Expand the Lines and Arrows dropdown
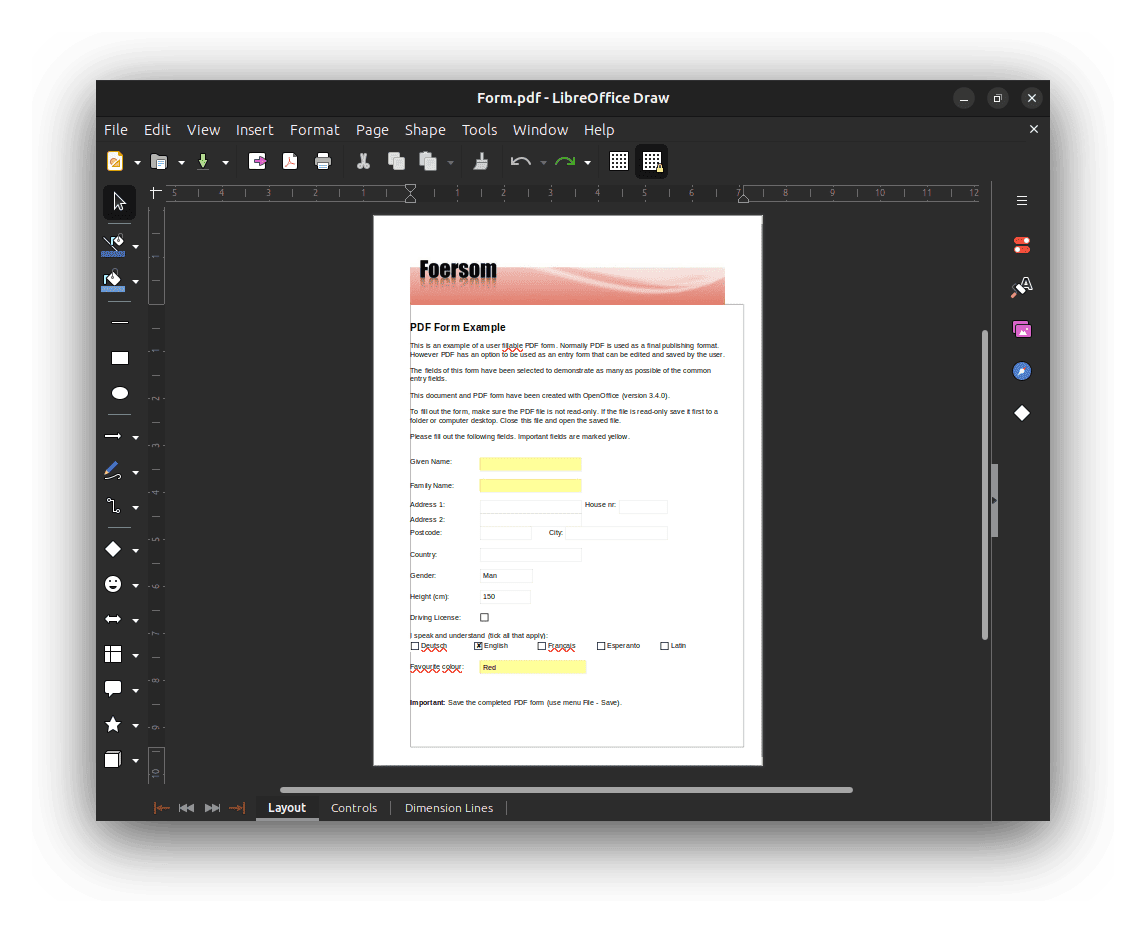1146x933 pixels. point(135,437)
